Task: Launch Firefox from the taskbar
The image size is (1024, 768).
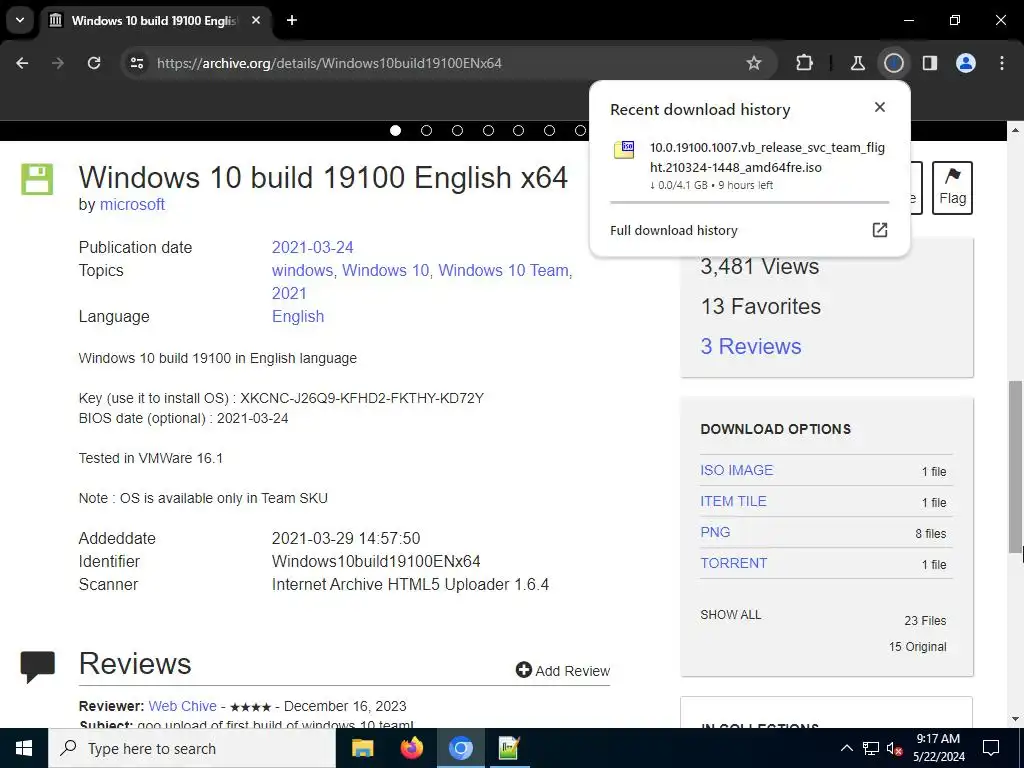Action: tap(411, 748)
